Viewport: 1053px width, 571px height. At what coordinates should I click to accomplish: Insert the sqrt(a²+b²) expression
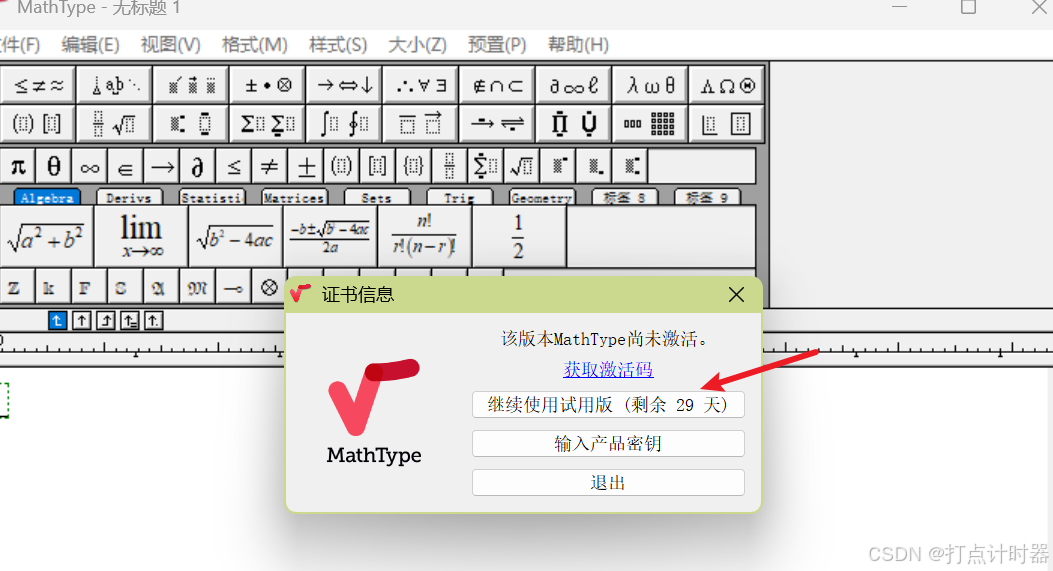46,237
